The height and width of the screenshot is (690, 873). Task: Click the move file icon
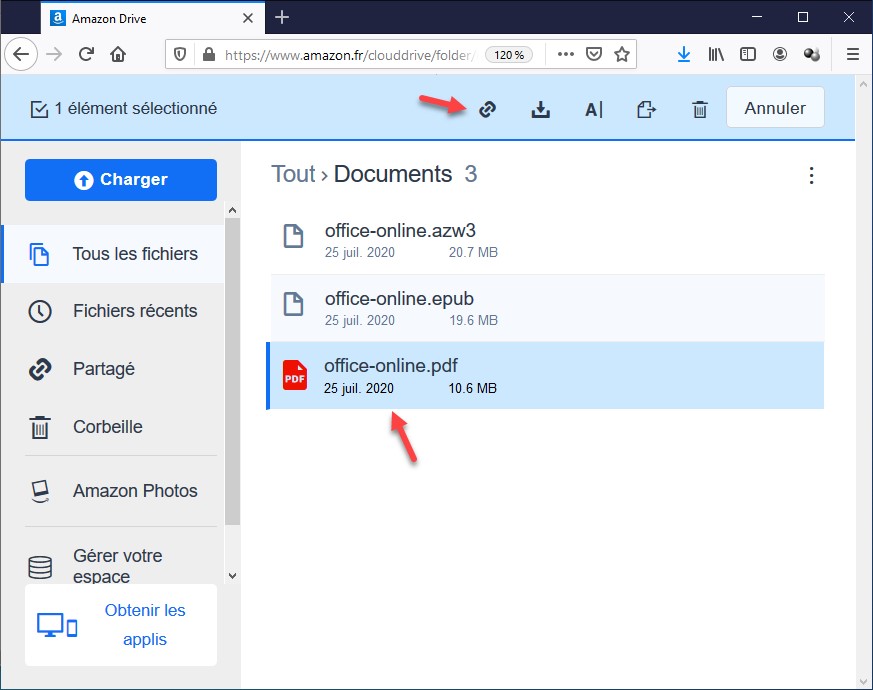coord(647,110)
